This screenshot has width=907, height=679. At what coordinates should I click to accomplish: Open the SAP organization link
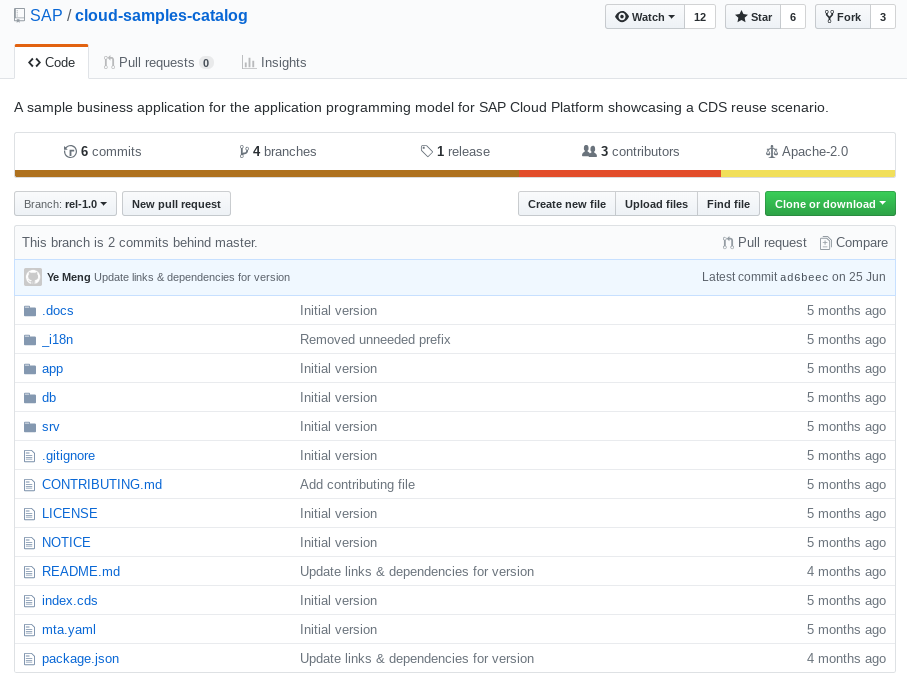46,15
